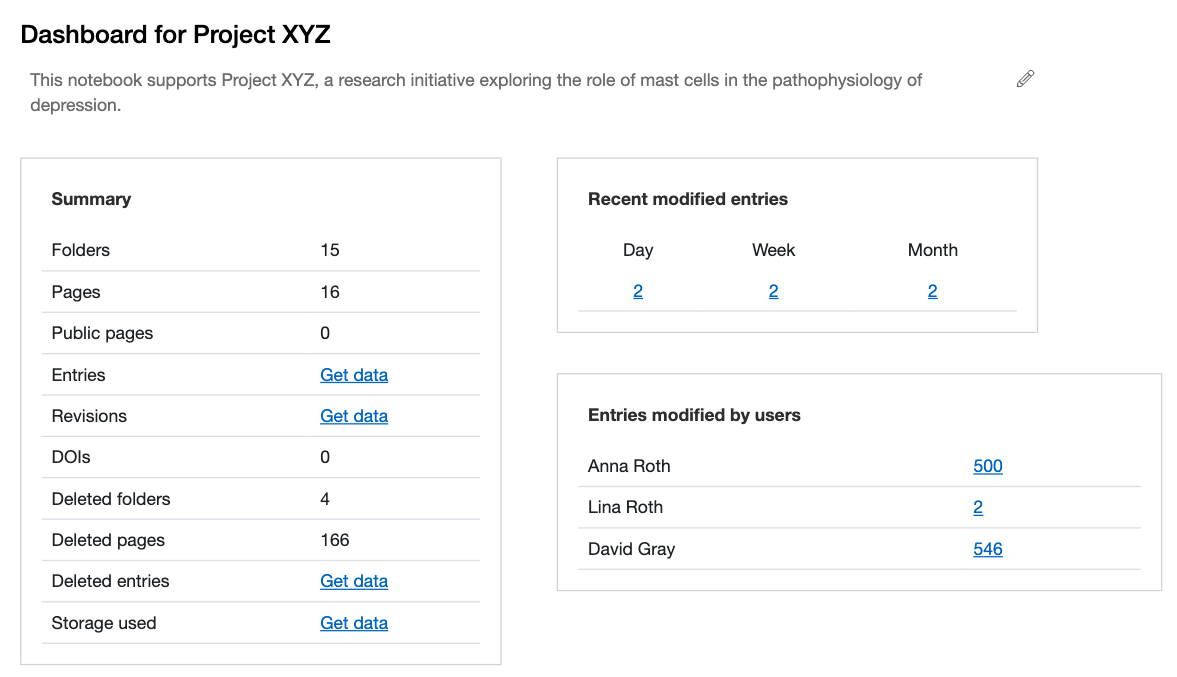Click Get data next to Revisions
The width and height of the screenshot is (1177, 677).
(354, 415)
